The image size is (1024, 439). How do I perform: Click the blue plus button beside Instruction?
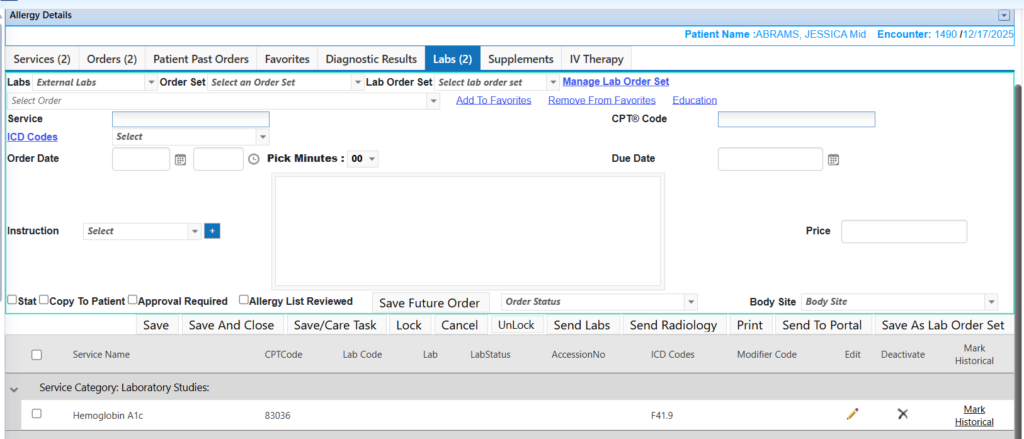(212, 231)
